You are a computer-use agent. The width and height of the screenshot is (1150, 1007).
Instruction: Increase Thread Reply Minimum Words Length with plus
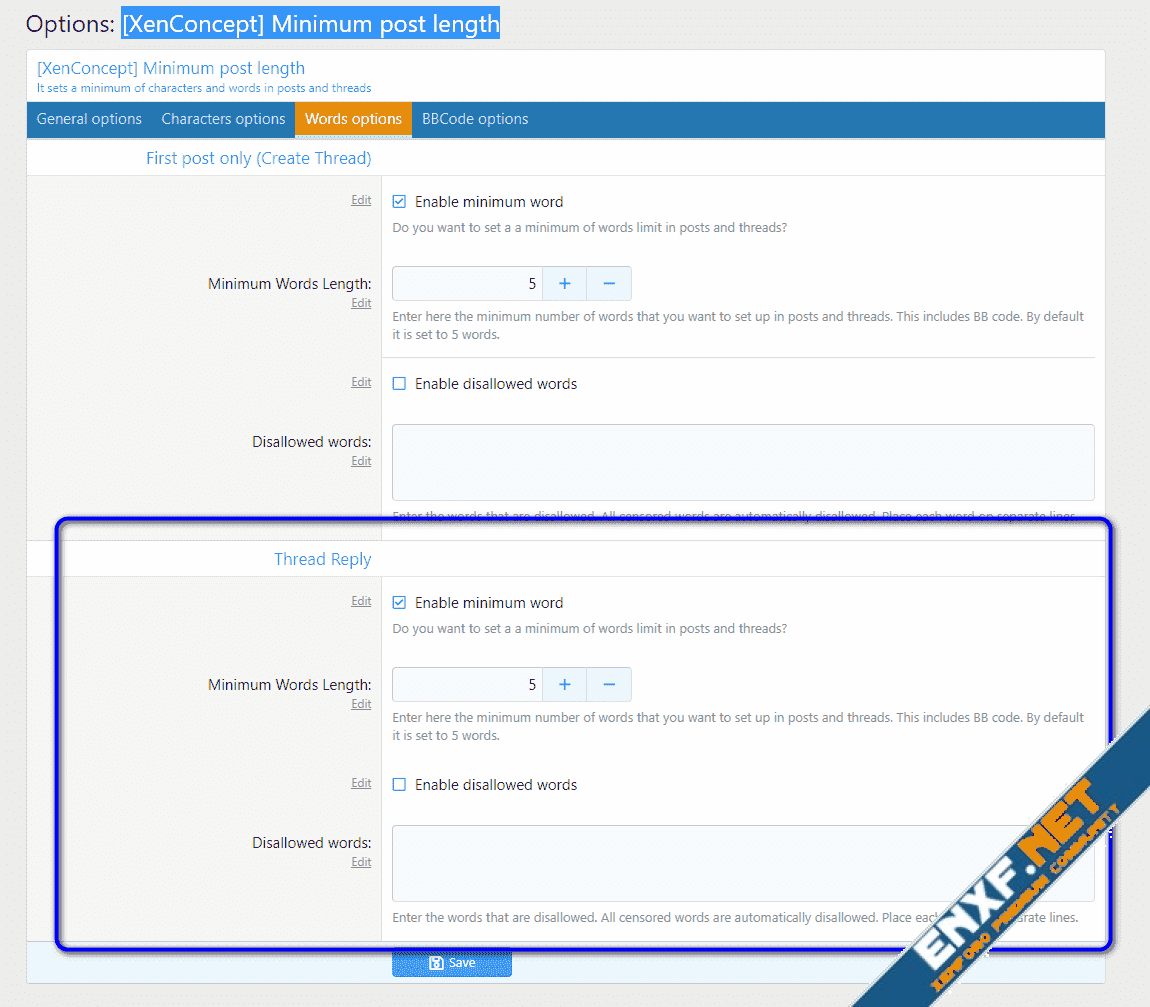point(564,685)
